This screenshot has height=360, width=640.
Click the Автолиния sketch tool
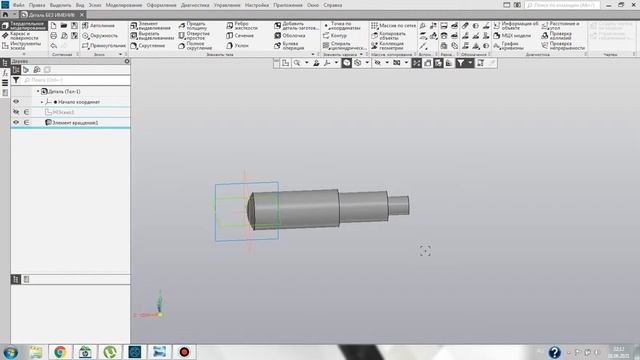click(99, 26)
